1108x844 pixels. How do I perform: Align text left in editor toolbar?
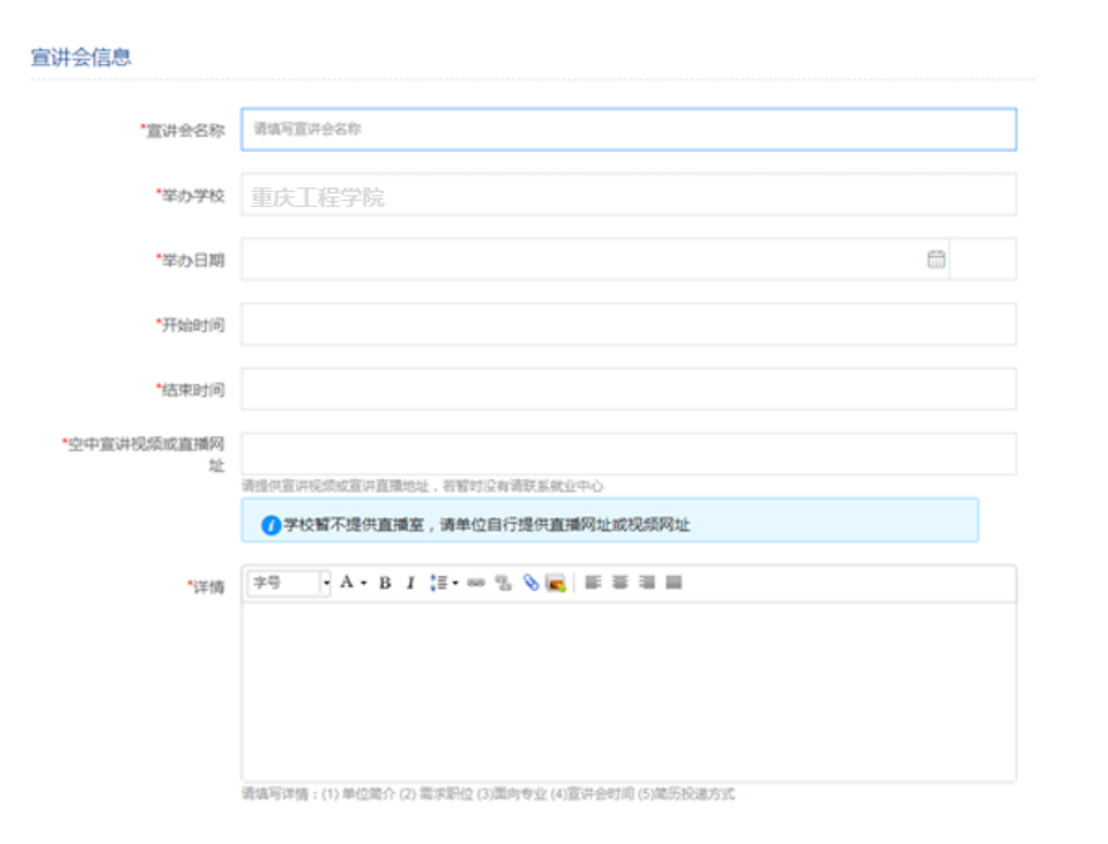593,583
